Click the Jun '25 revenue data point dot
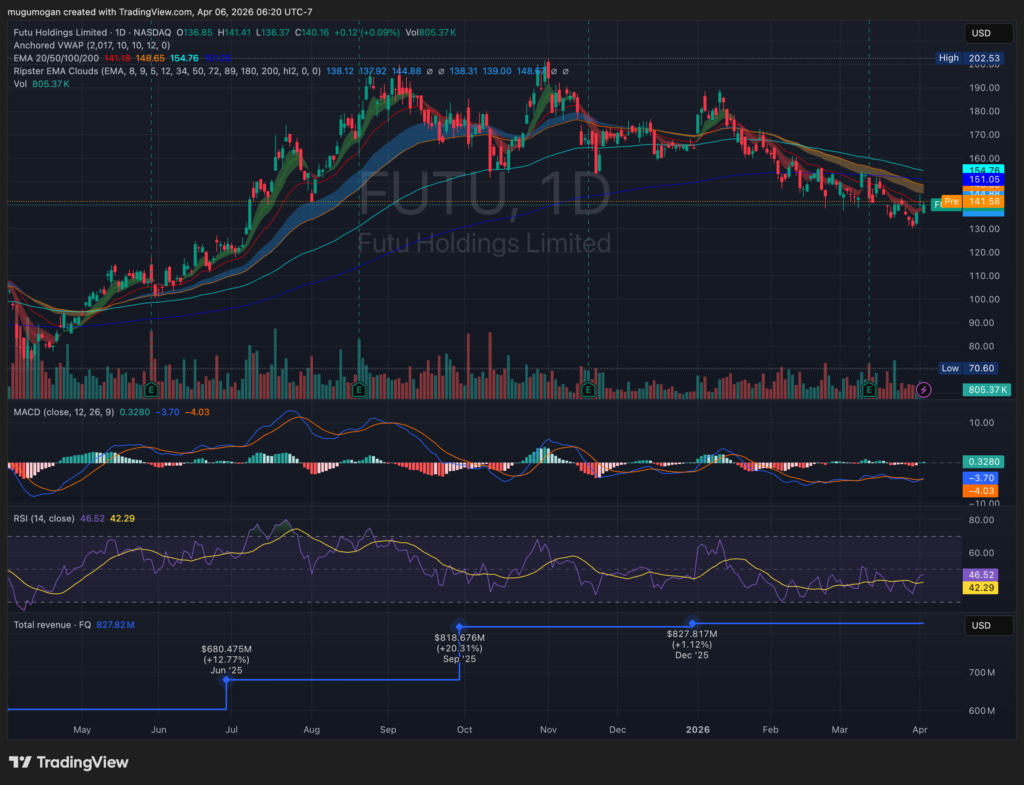 coord(226,680)
